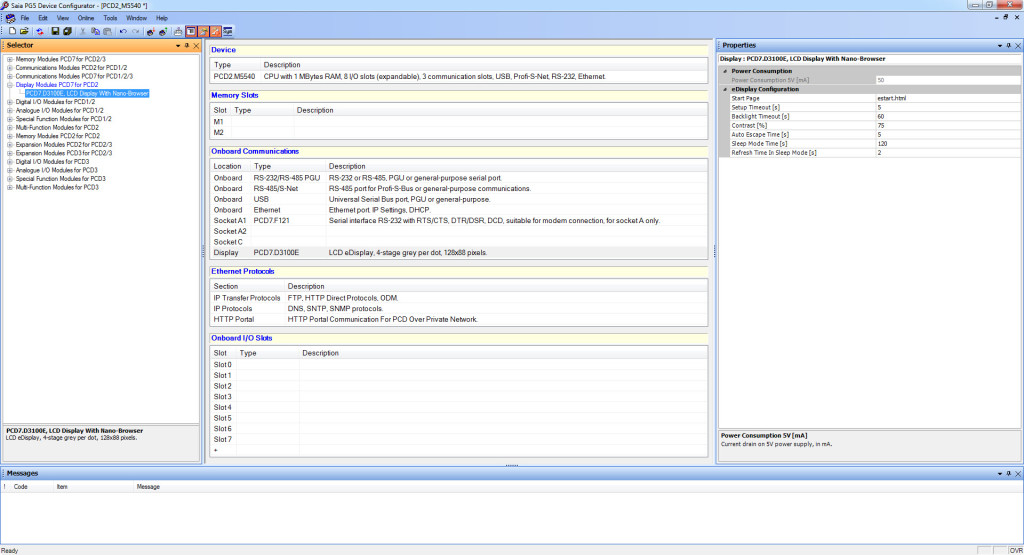Edit the Start Page value estart.html
Image resolution: width=1024 pixels, height=555 pixels.
[x=948, y=99]
